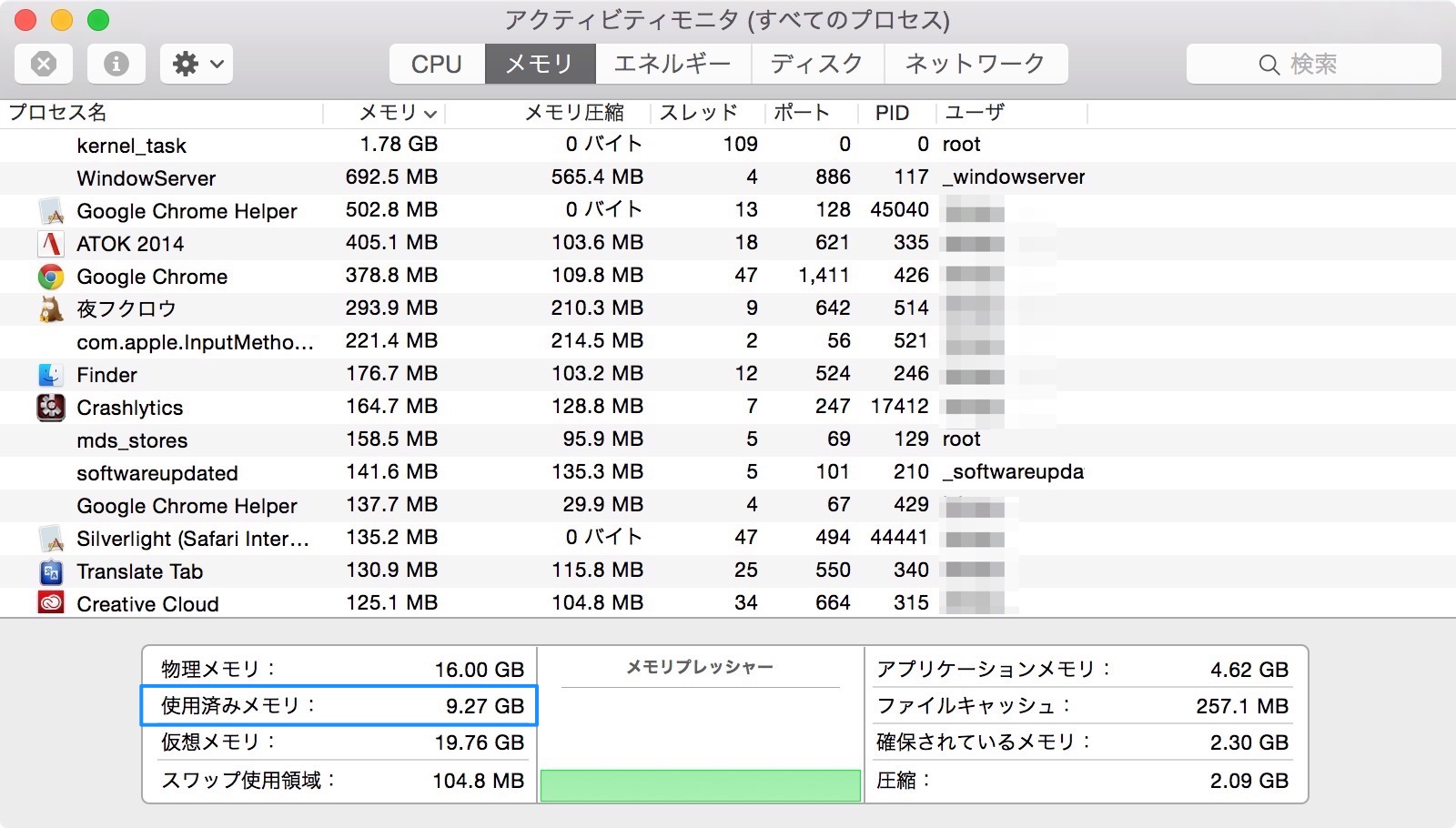Viewport: 1456px width, 828px height.
Task: Select the Translate Tab process name
Action: coord(139,571)
